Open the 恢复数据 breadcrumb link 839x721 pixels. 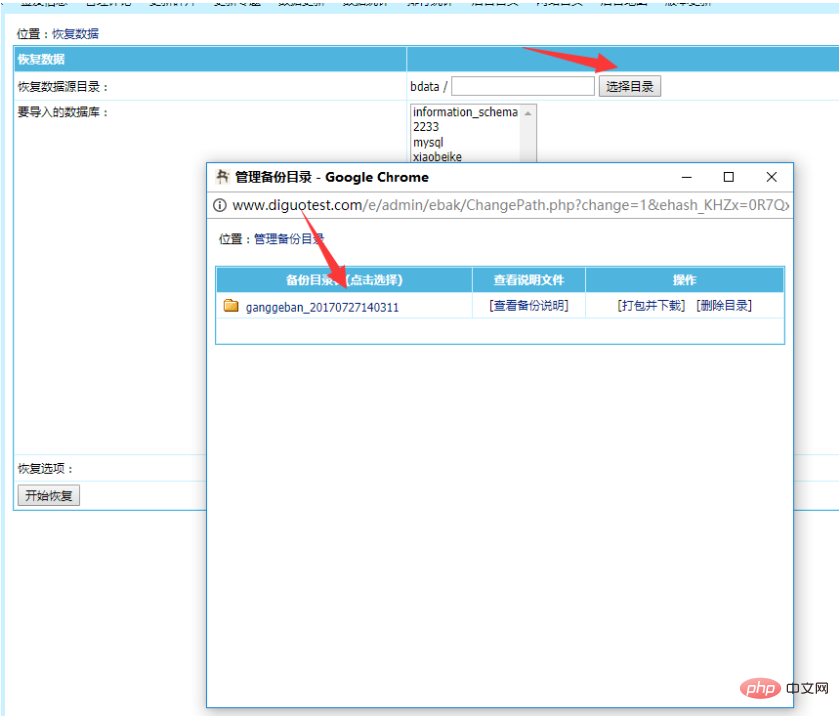(x=75, y=34)
